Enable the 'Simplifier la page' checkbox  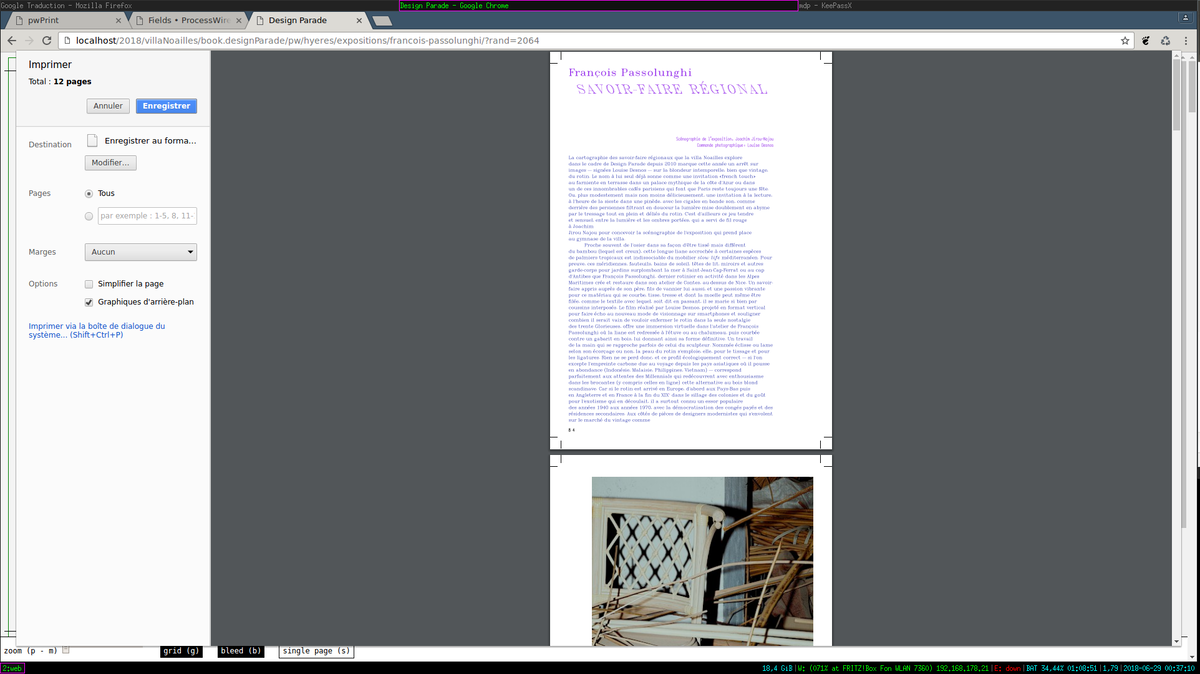[x=89, y=284]
